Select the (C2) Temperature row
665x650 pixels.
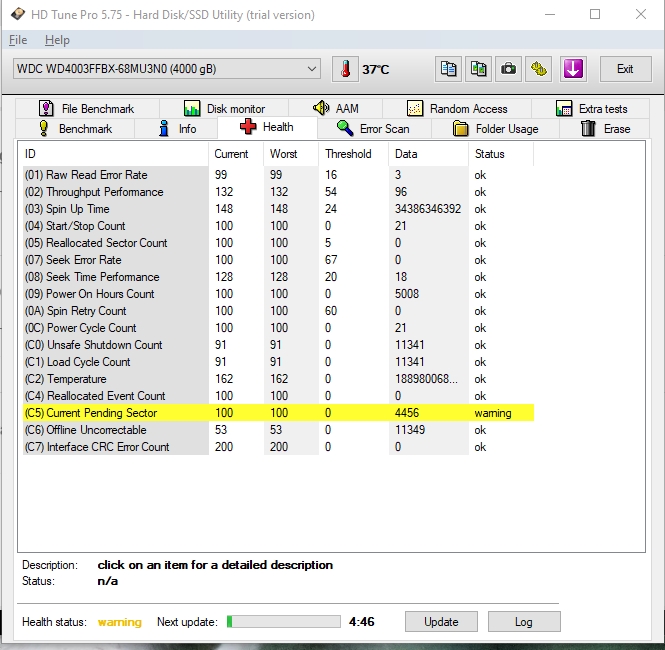pyautogui.click(x=278, y=379)
